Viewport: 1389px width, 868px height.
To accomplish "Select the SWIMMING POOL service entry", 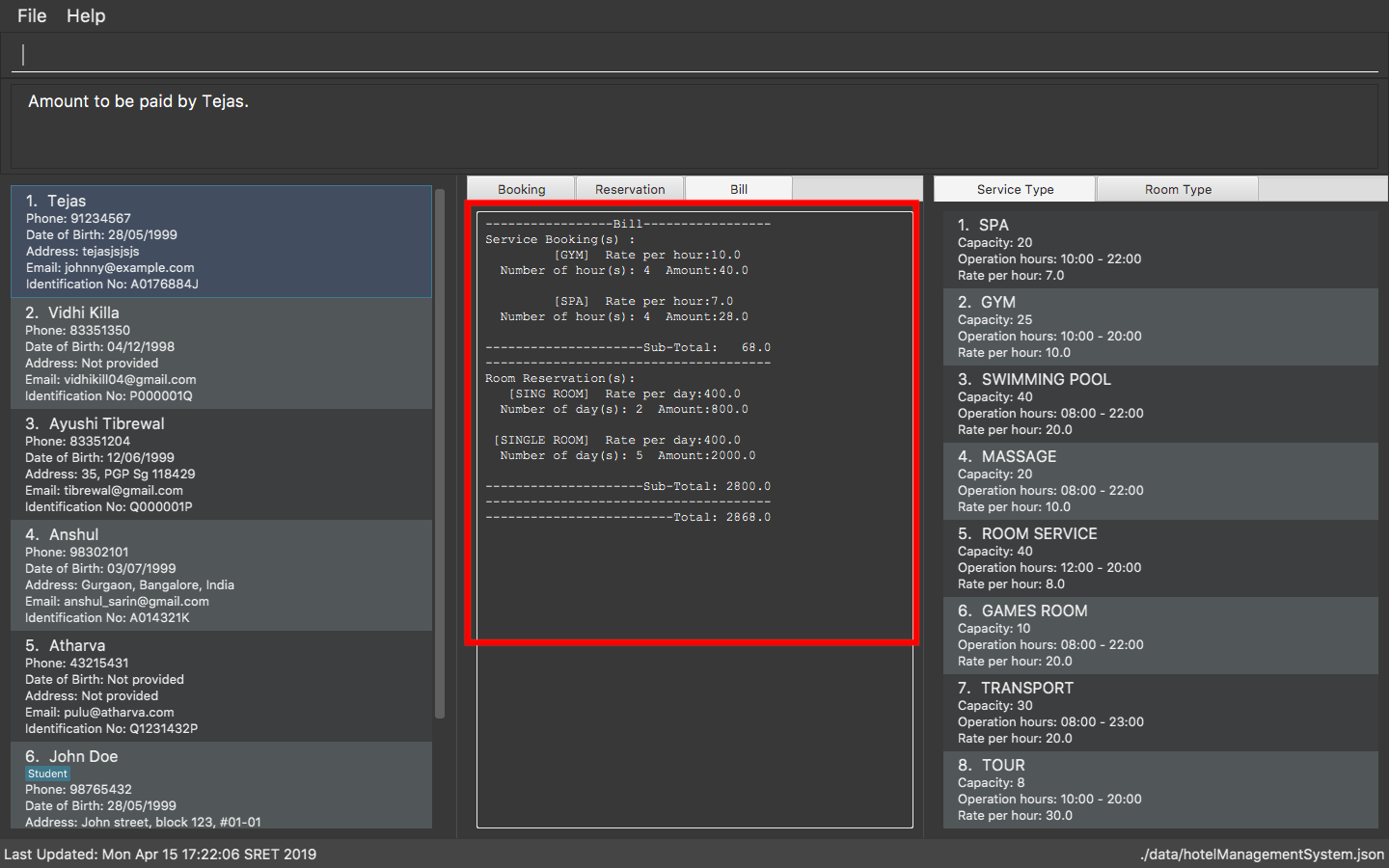I will [x=1160, y=404].
